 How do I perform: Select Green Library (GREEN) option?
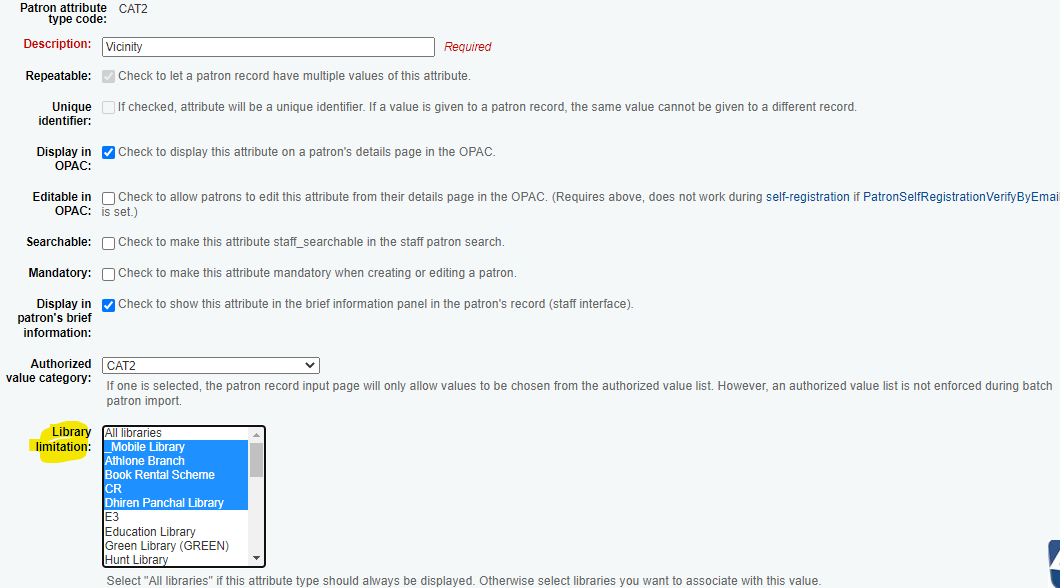176,545
